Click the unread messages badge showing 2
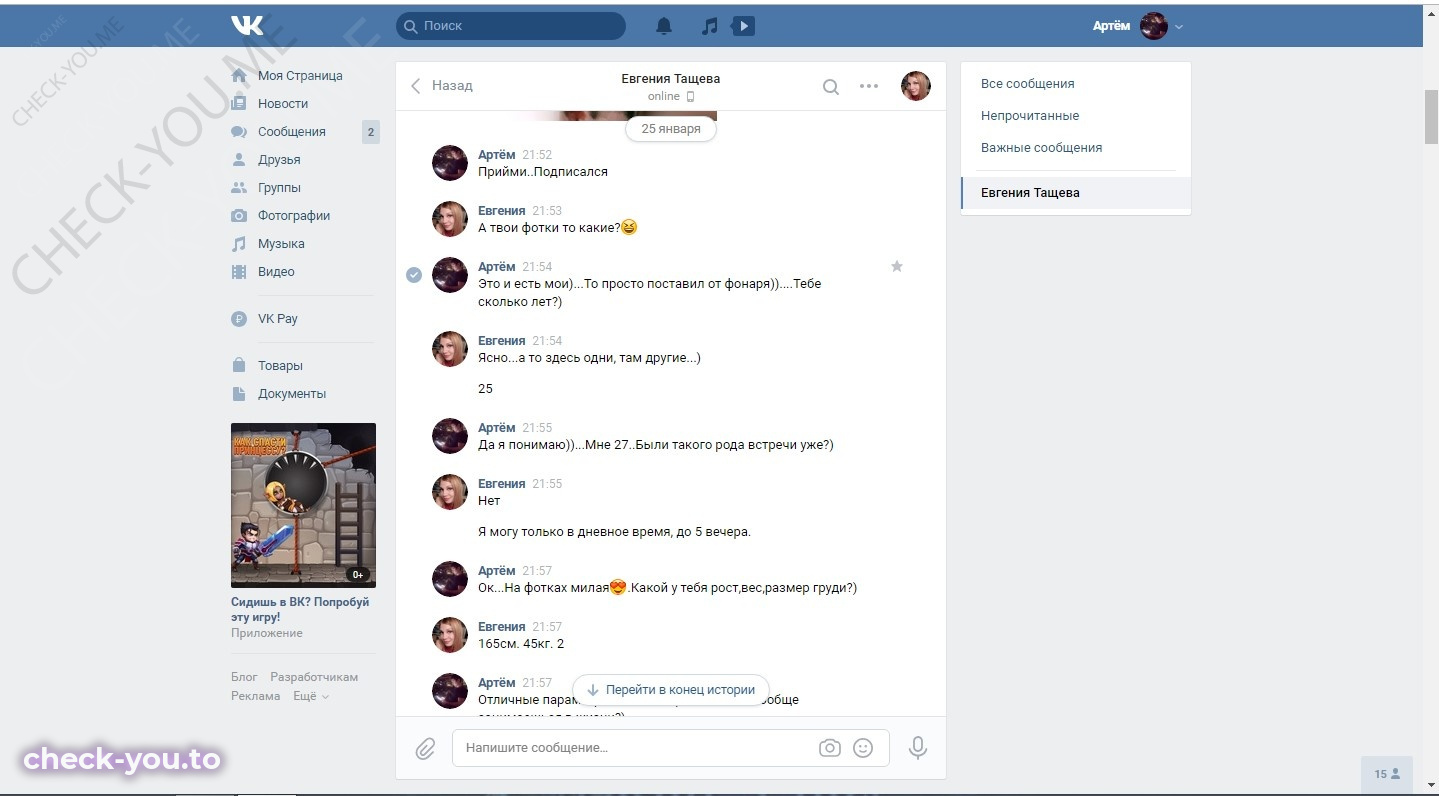Screen dimensions: 1439x796 click(371, 132)
